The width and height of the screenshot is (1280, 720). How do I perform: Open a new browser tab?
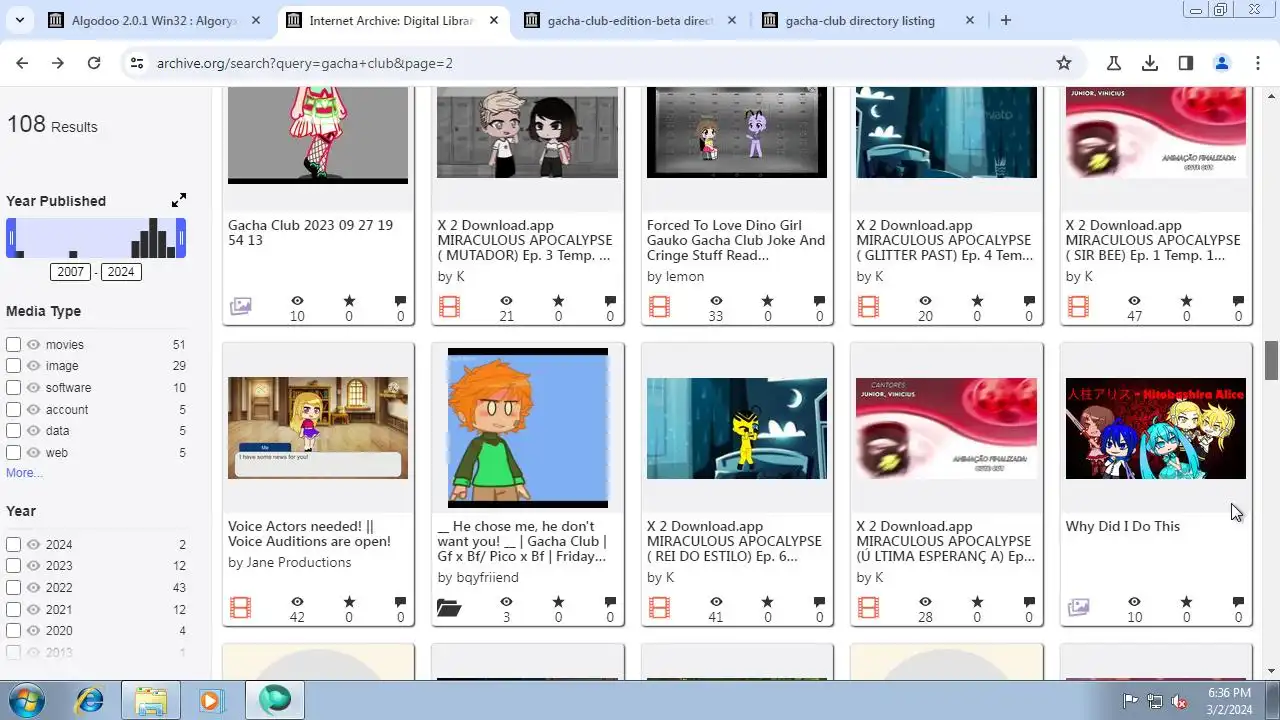coord(1006,20)
